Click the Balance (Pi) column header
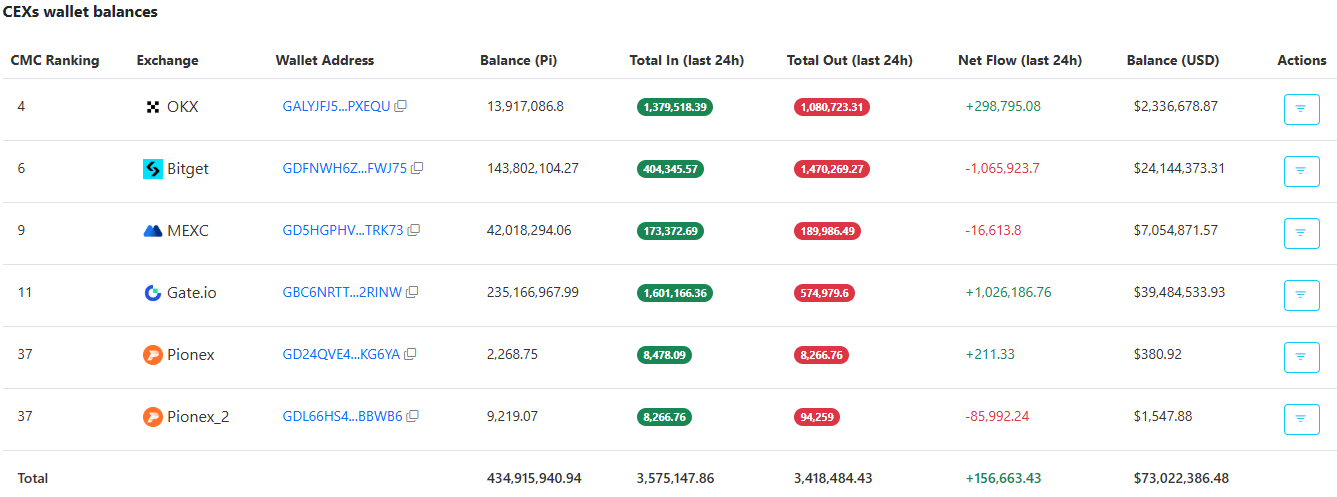Image resolution: width=1337 pixels, height=497 pixels. (518, 60)
